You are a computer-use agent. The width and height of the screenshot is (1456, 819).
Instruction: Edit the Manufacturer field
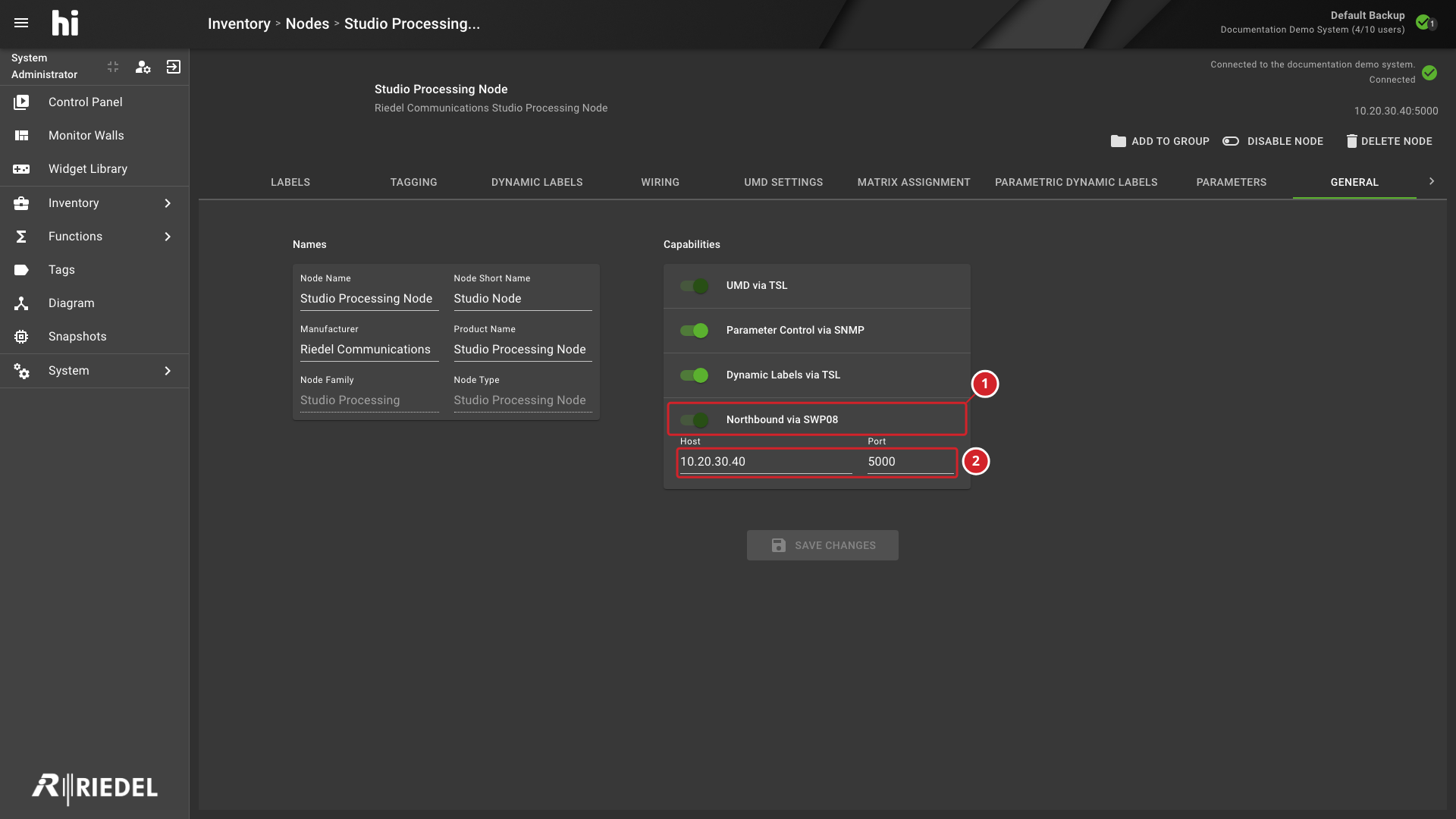point(369,350)
